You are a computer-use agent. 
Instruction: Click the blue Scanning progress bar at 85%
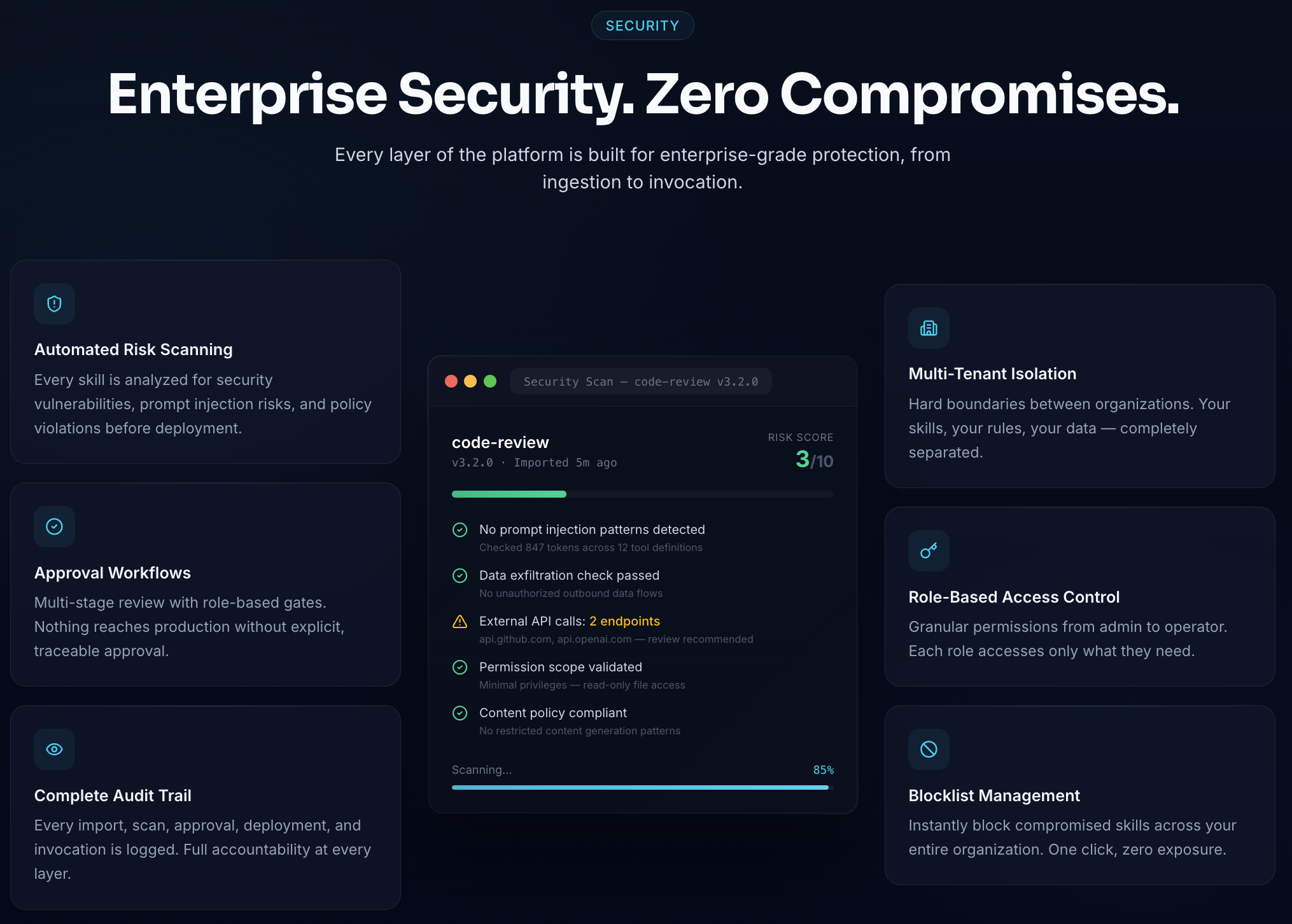click(642, 787)
